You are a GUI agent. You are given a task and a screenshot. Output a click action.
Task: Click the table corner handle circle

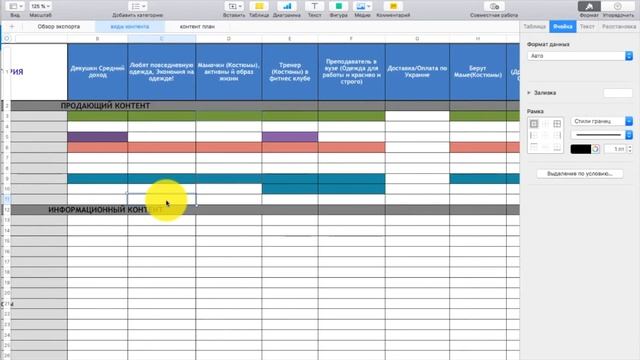[7, 38]
